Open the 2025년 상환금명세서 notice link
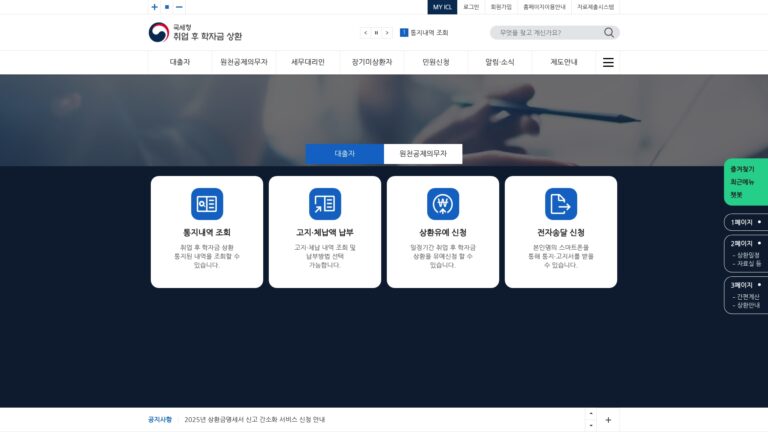Viewport: 768px width, 432px height. [255, 420]
